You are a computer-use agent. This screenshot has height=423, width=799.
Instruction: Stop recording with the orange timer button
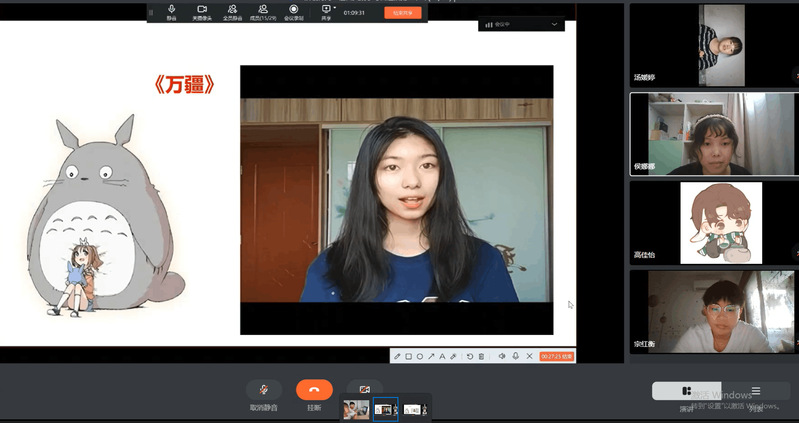point(556,356)
